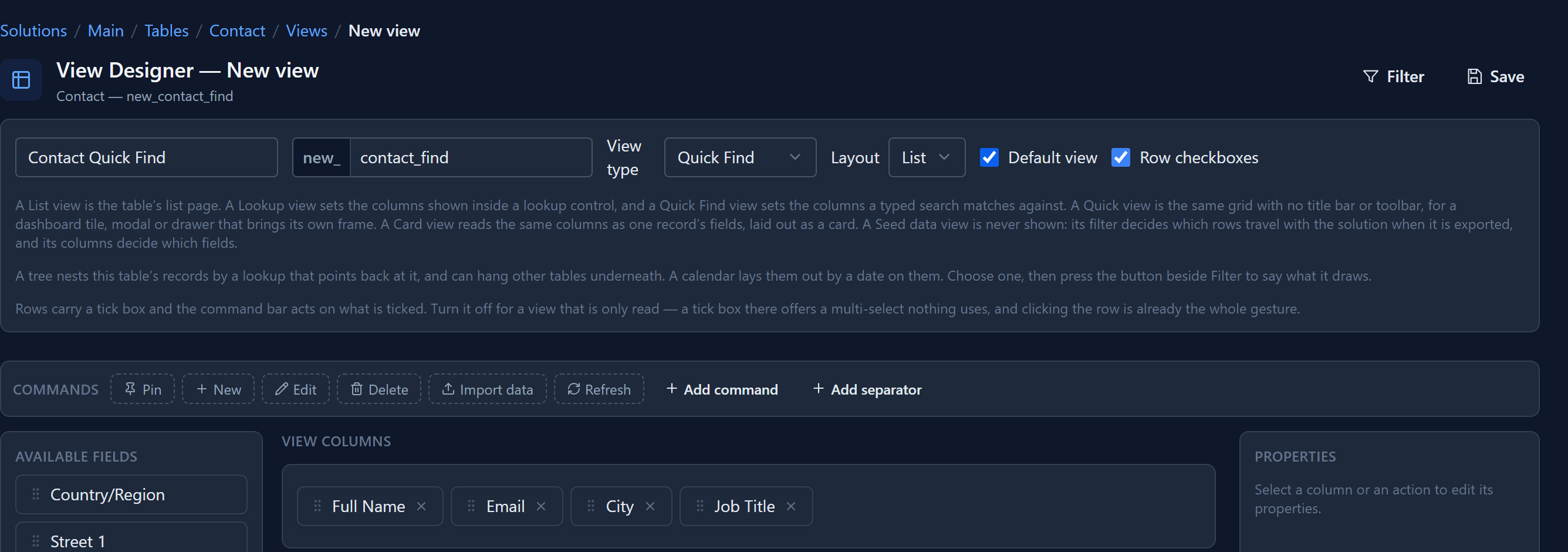Select the New command label
This screenshot has width=1568, height=552.
227,389
